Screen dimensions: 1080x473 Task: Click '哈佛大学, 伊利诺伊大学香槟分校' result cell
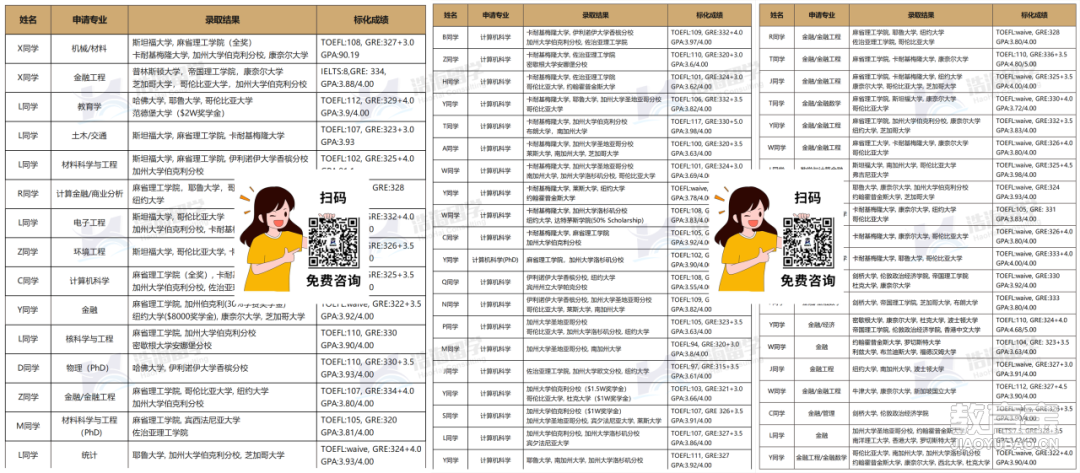click(222, 368)
